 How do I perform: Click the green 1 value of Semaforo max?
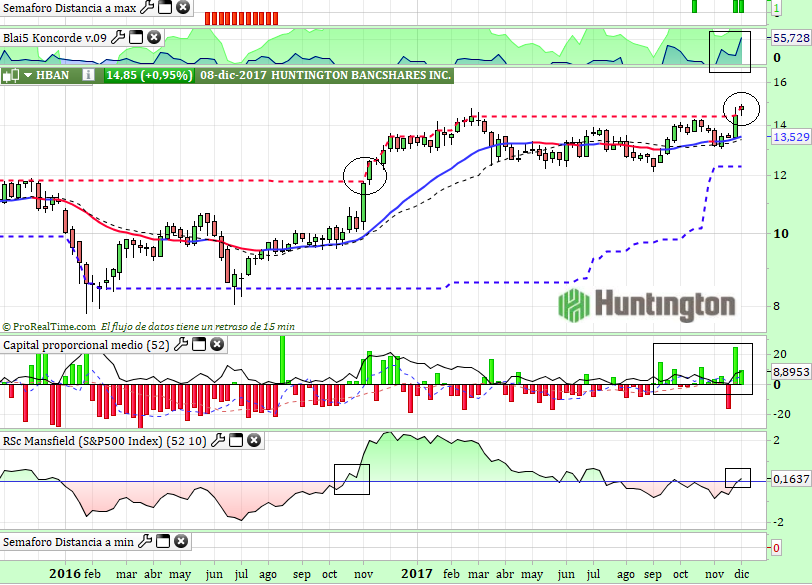click(x=776, y=9)
